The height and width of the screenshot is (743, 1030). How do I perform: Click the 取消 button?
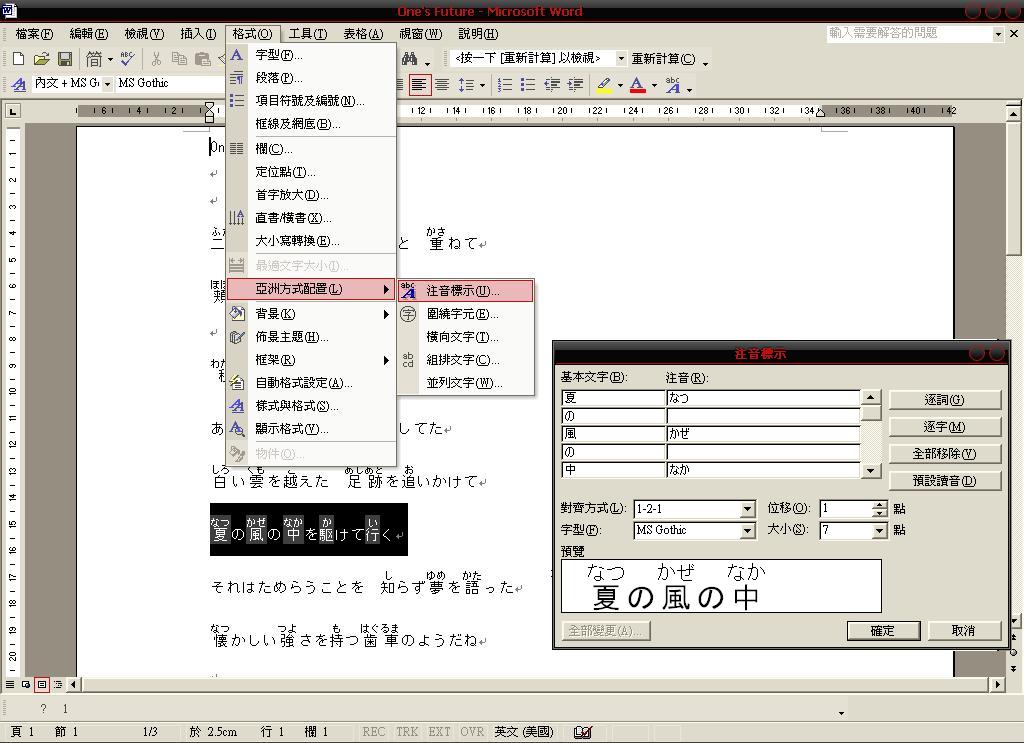964,631
